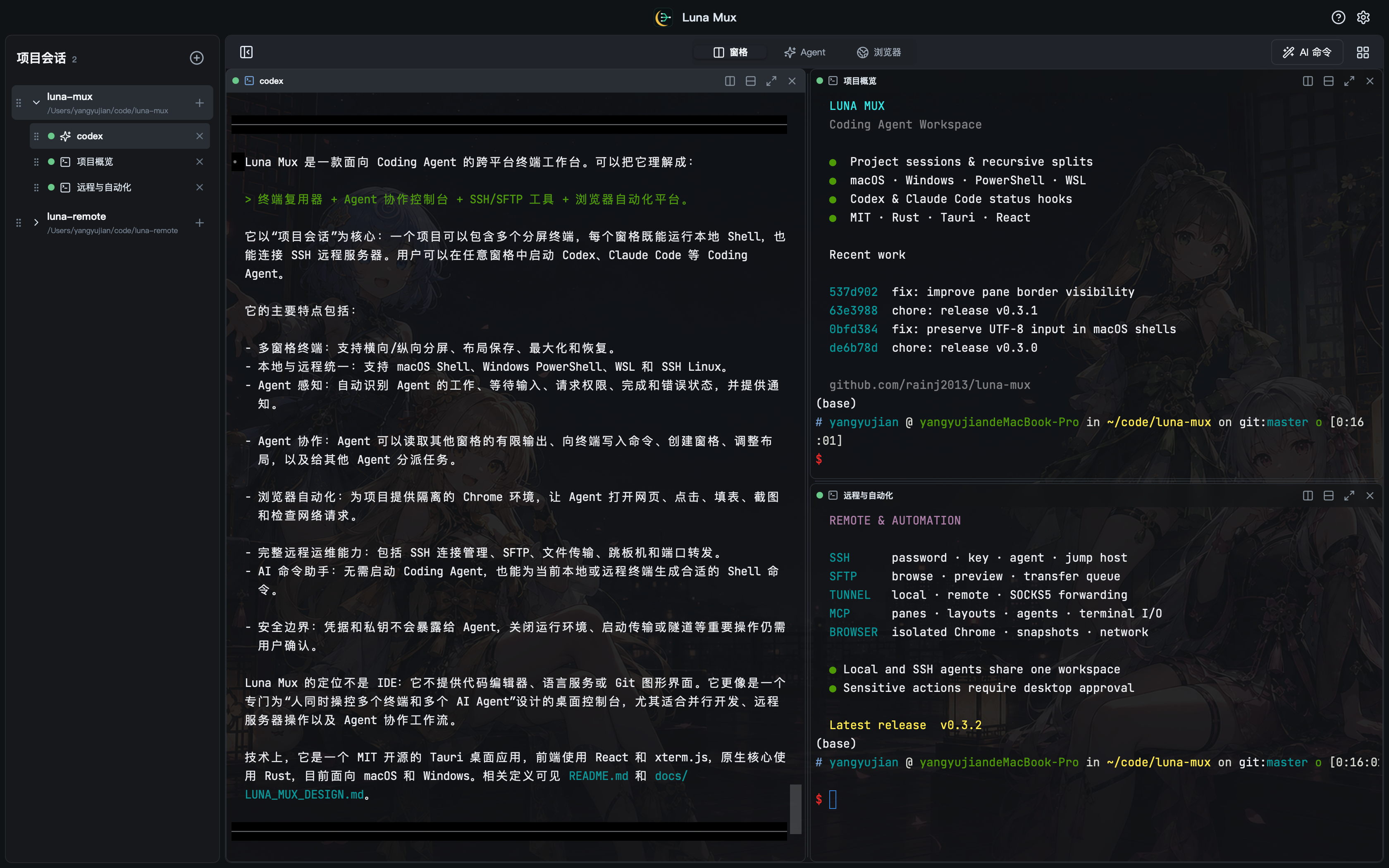
Task: Close the codex pane
Action: (x=792, y=81)
